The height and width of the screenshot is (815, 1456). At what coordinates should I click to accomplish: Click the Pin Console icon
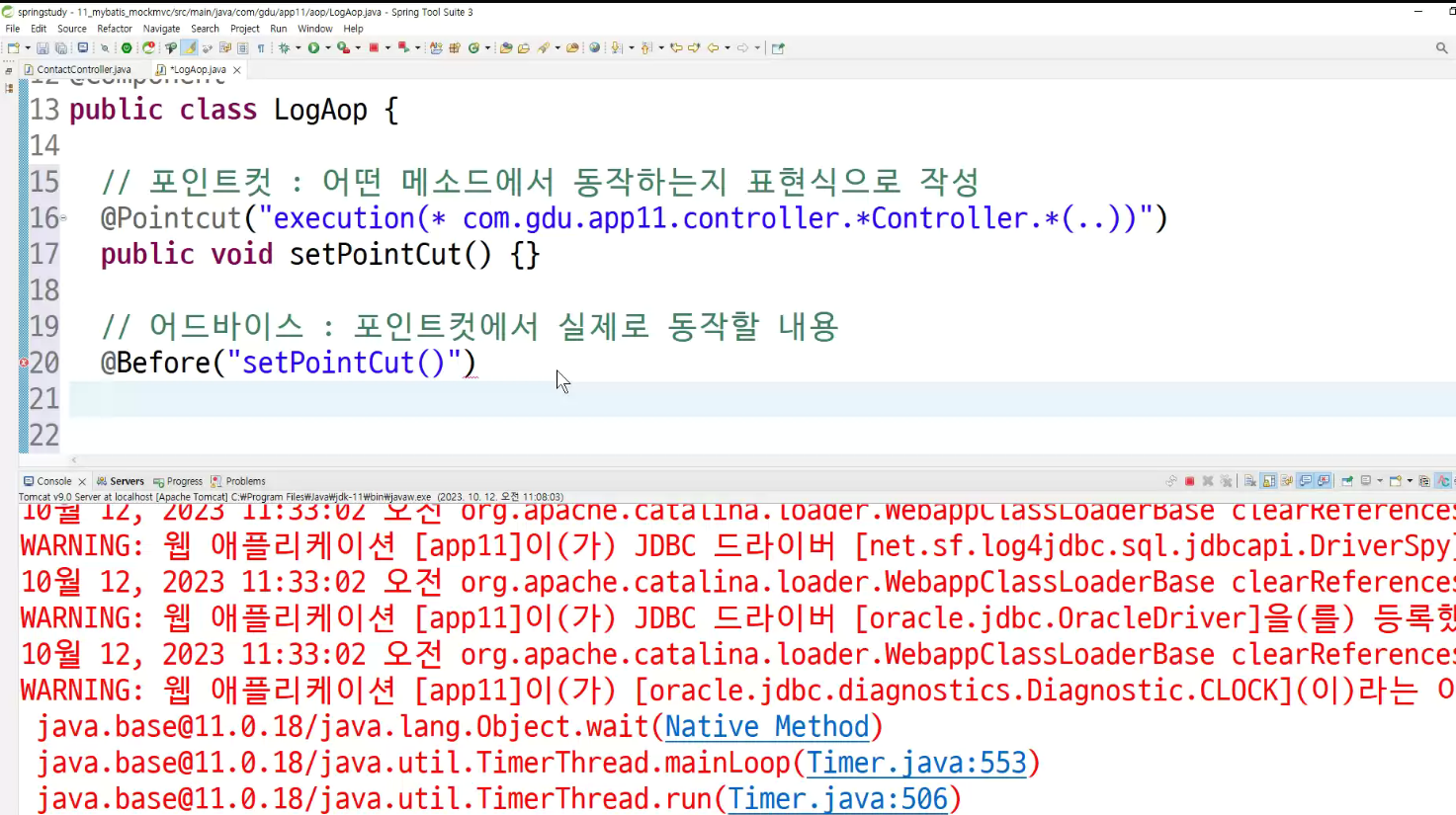tap(1347, 481)
